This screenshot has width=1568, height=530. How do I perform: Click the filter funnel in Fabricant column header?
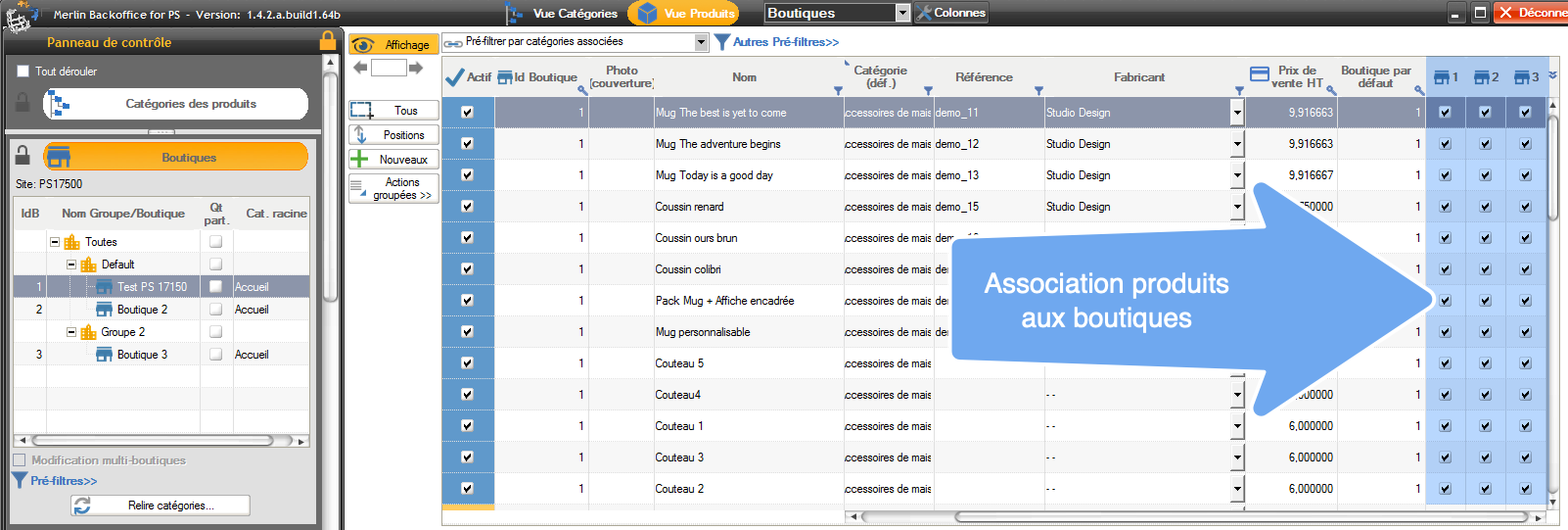point(1239,90)
